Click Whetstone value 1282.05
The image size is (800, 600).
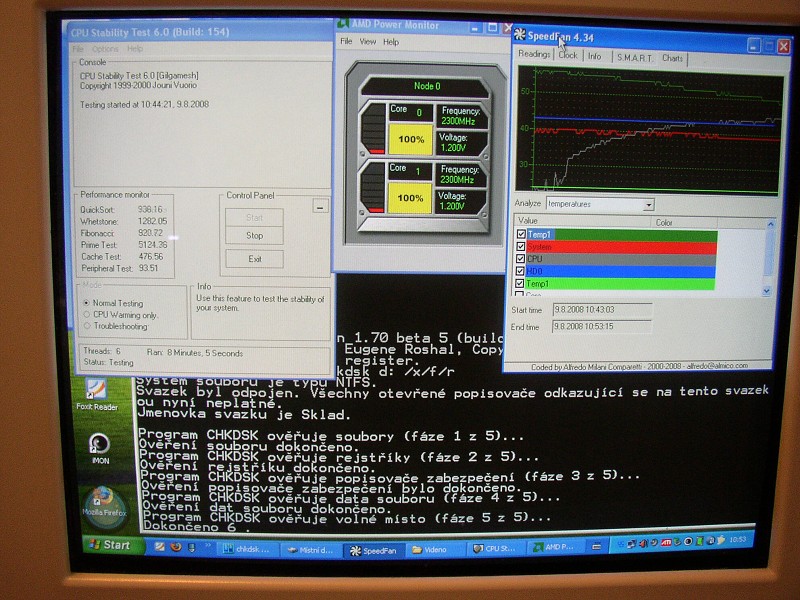[x=152, y=221]
